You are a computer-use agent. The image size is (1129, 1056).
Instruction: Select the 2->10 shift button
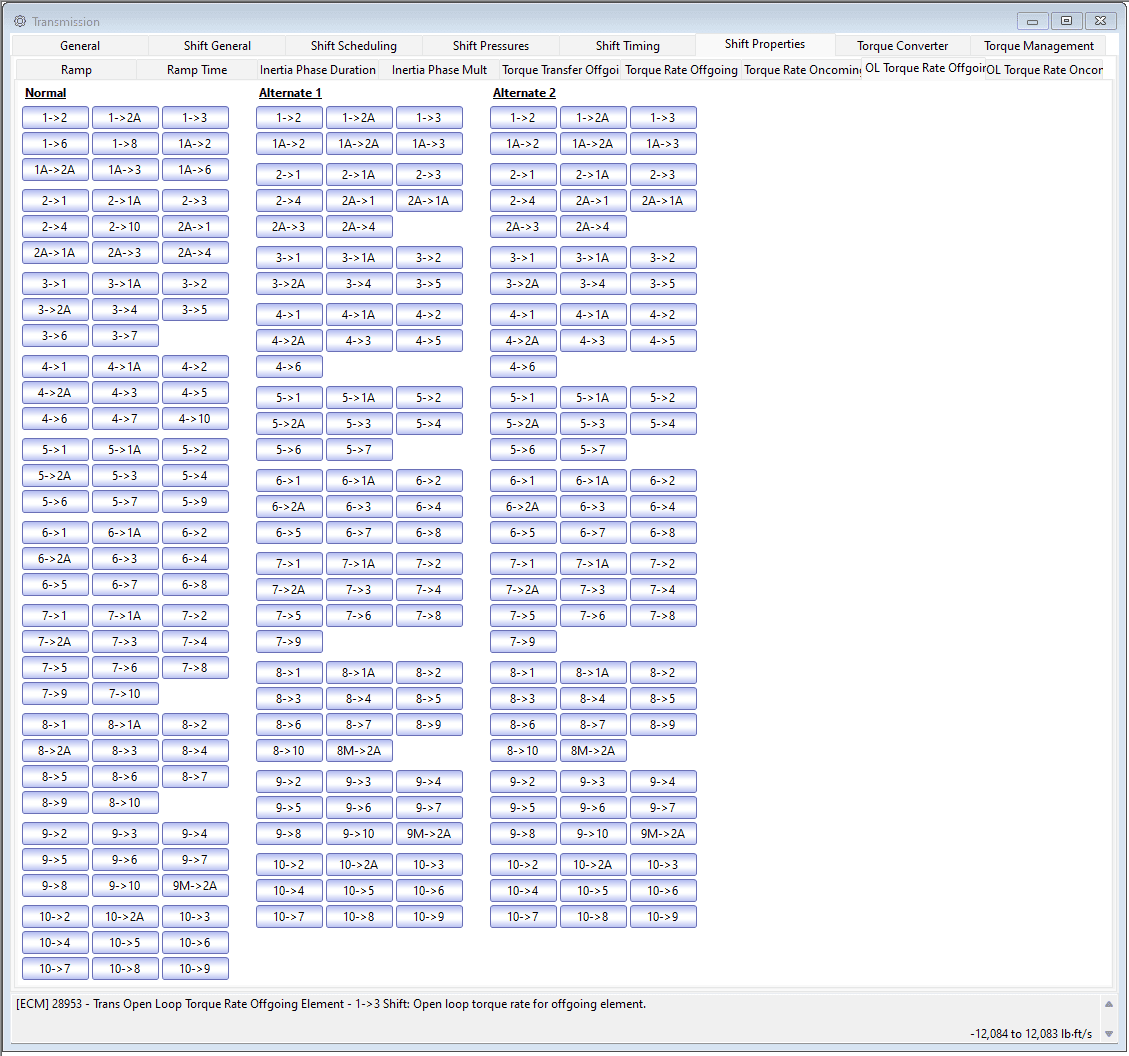125,227
